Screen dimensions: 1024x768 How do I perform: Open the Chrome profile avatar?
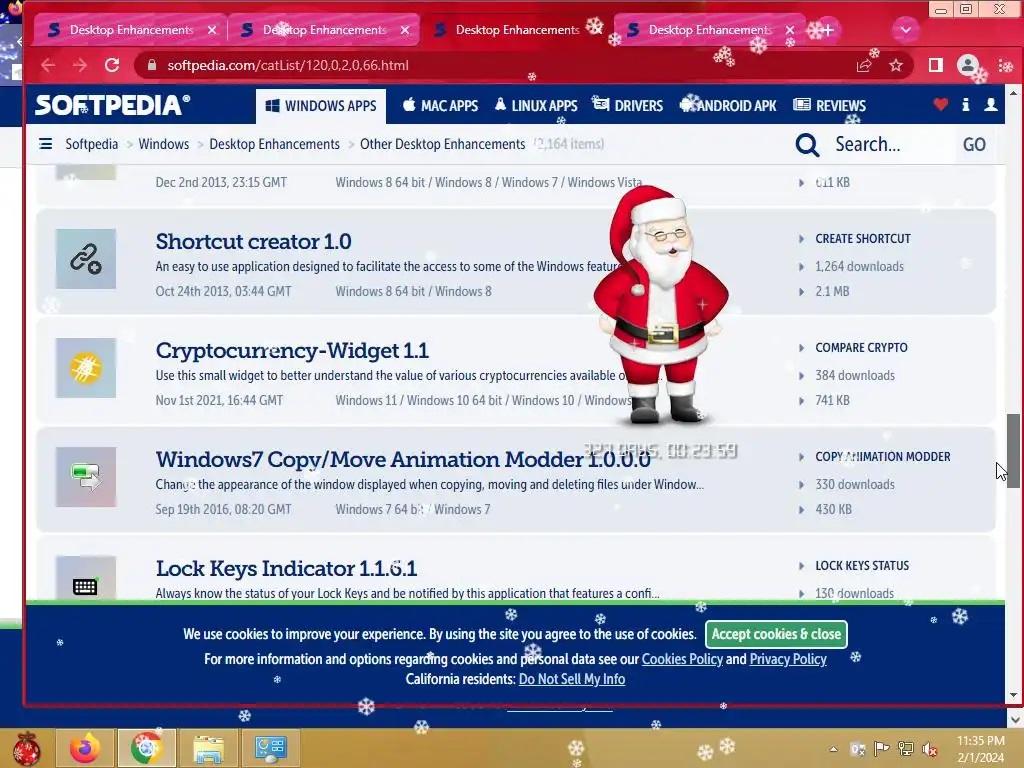click(x=967, y=65)
